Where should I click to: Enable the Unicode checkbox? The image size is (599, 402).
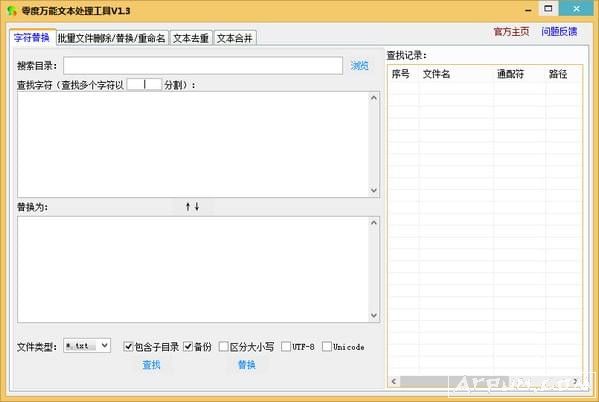(x=327, y=347)
